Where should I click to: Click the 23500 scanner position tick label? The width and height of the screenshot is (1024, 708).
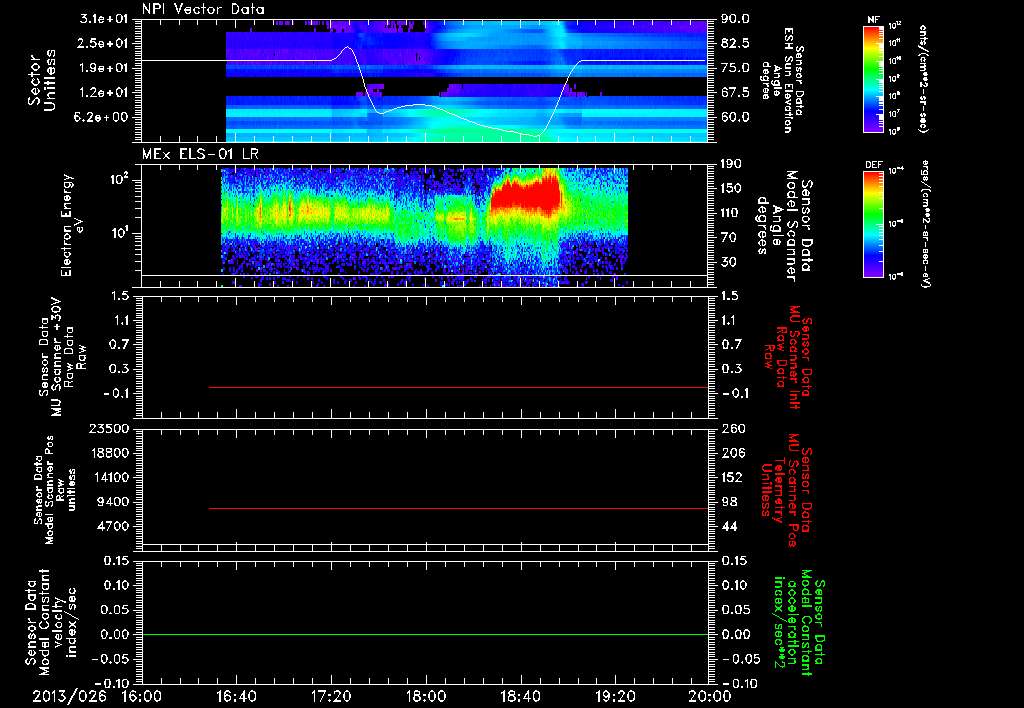click(110, 428)
